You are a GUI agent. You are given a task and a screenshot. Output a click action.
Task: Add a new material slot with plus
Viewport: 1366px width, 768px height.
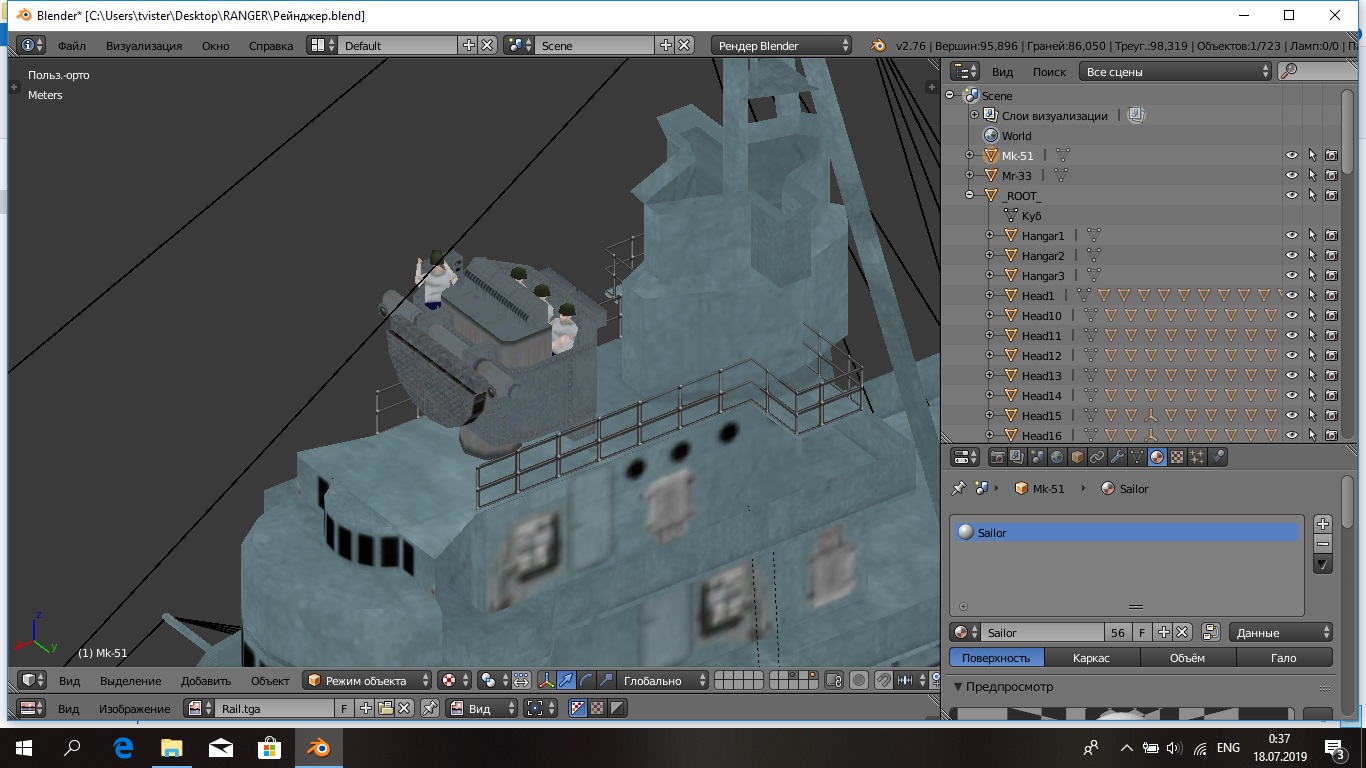pos(1322,524)
